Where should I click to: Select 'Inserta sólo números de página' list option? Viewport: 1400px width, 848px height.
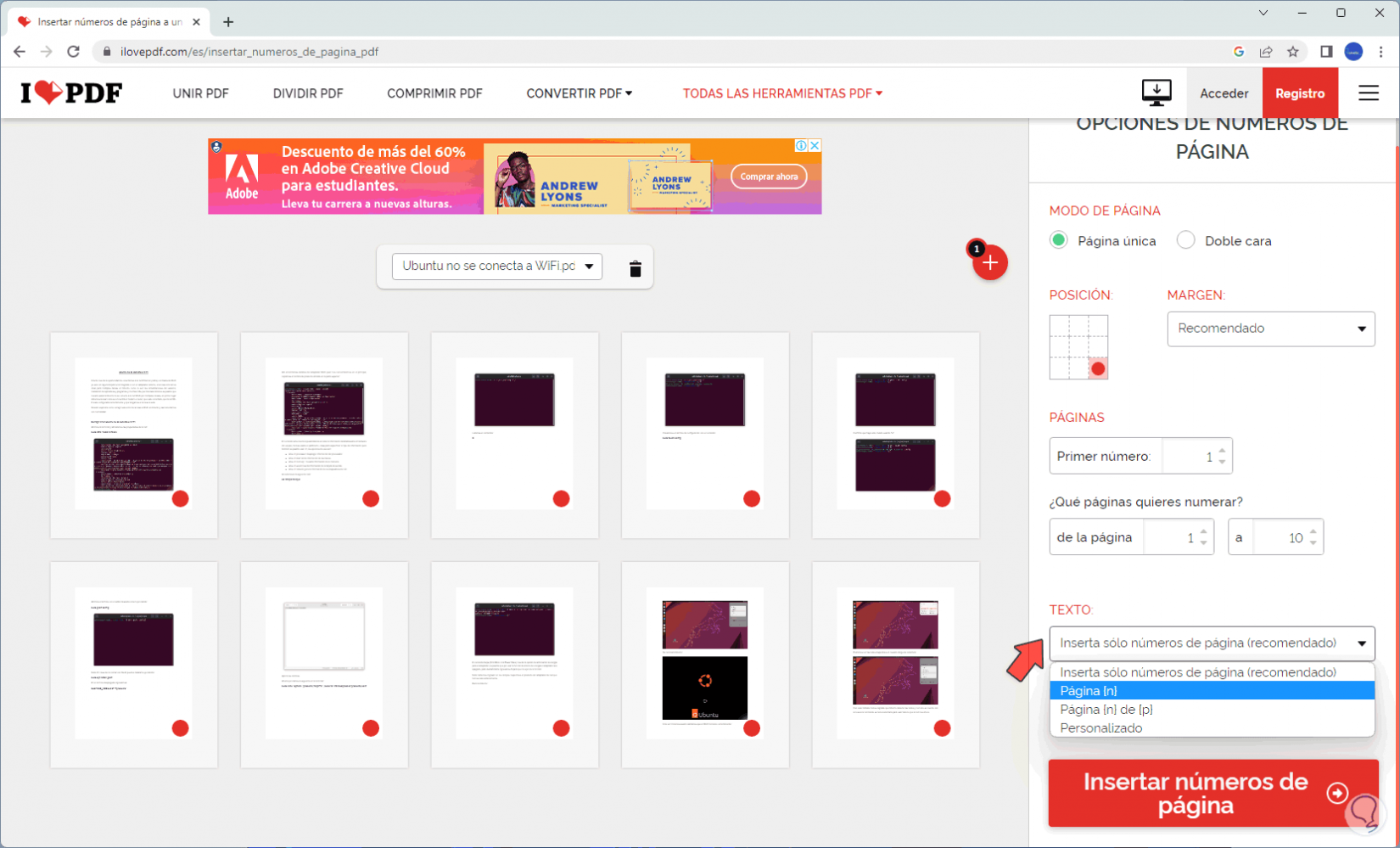pos(1212,672)
